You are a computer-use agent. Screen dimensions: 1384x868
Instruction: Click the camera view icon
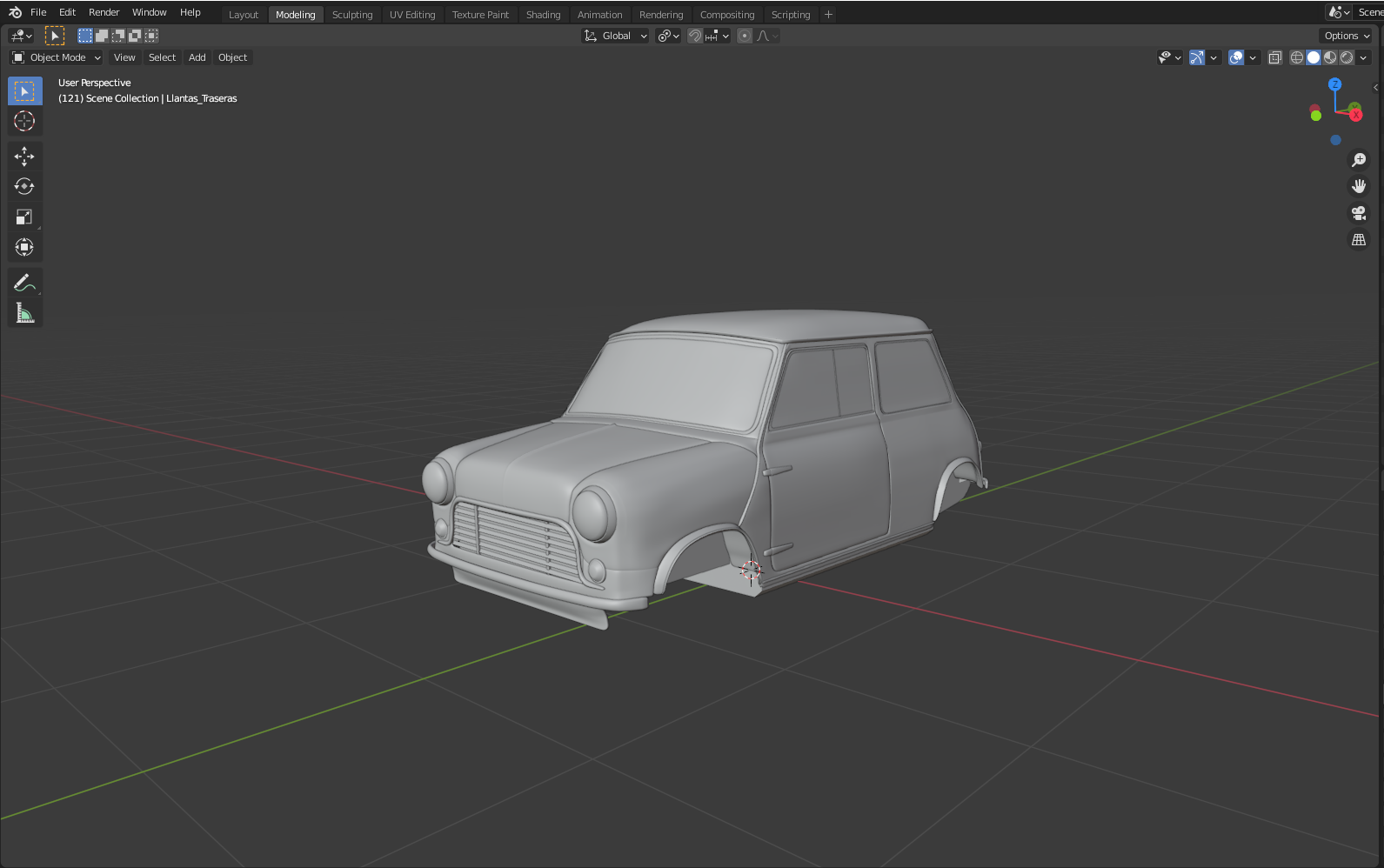[x=1359, y=213]
